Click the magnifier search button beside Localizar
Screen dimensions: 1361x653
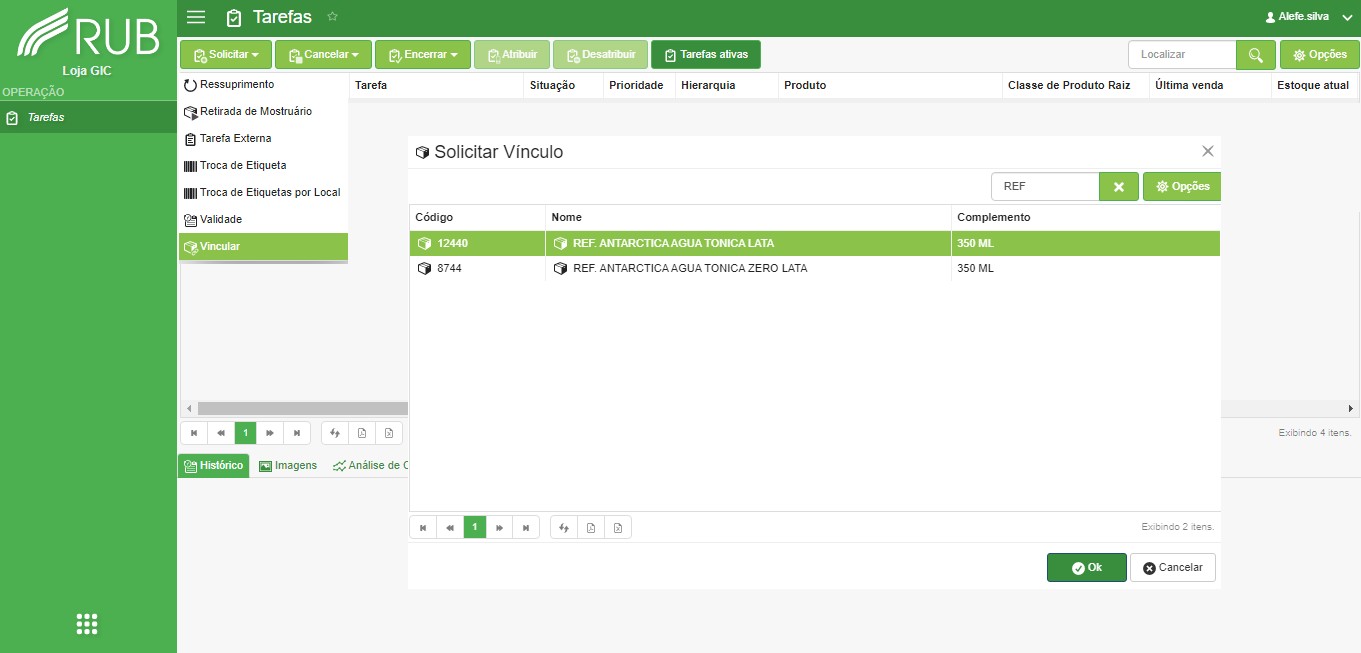coord(1256,55)
